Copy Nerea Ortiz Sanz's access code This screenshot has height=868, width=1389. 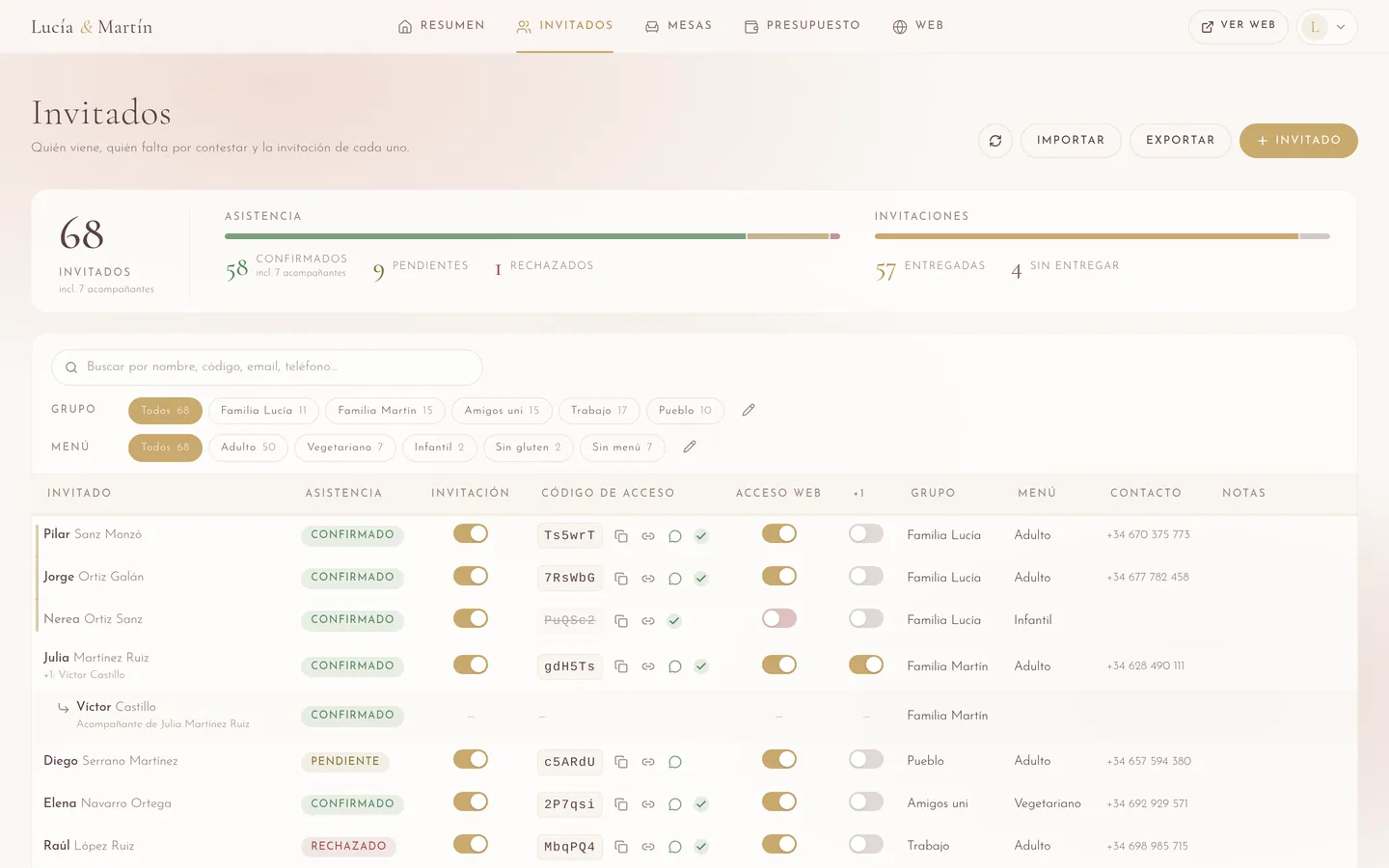click(x=621, y=621)
